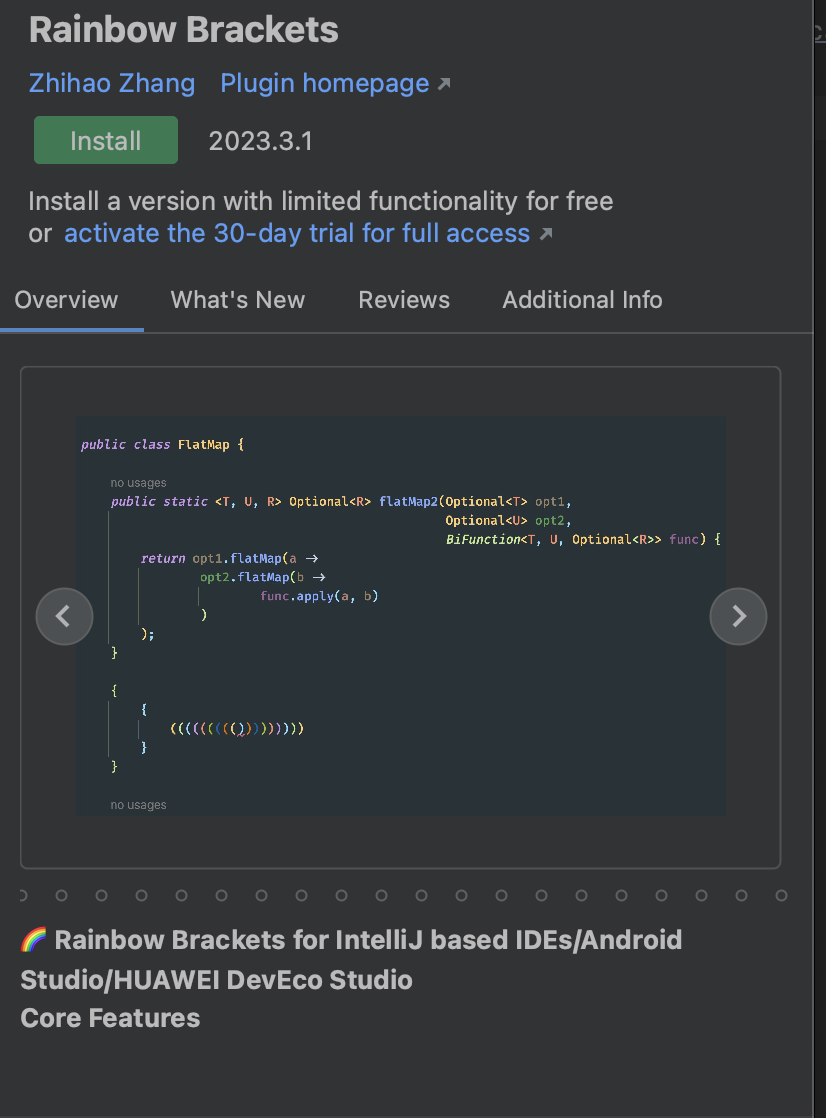826x1118 pixels.
Task: Open the Plugin homepage link
Action: pos(325,83)
